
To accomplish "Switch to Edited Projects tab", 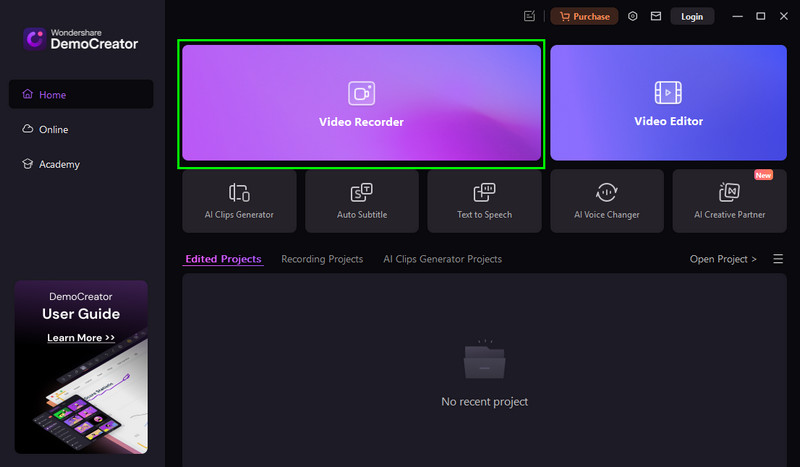I will pyautogui.click(x=223, y=259).
